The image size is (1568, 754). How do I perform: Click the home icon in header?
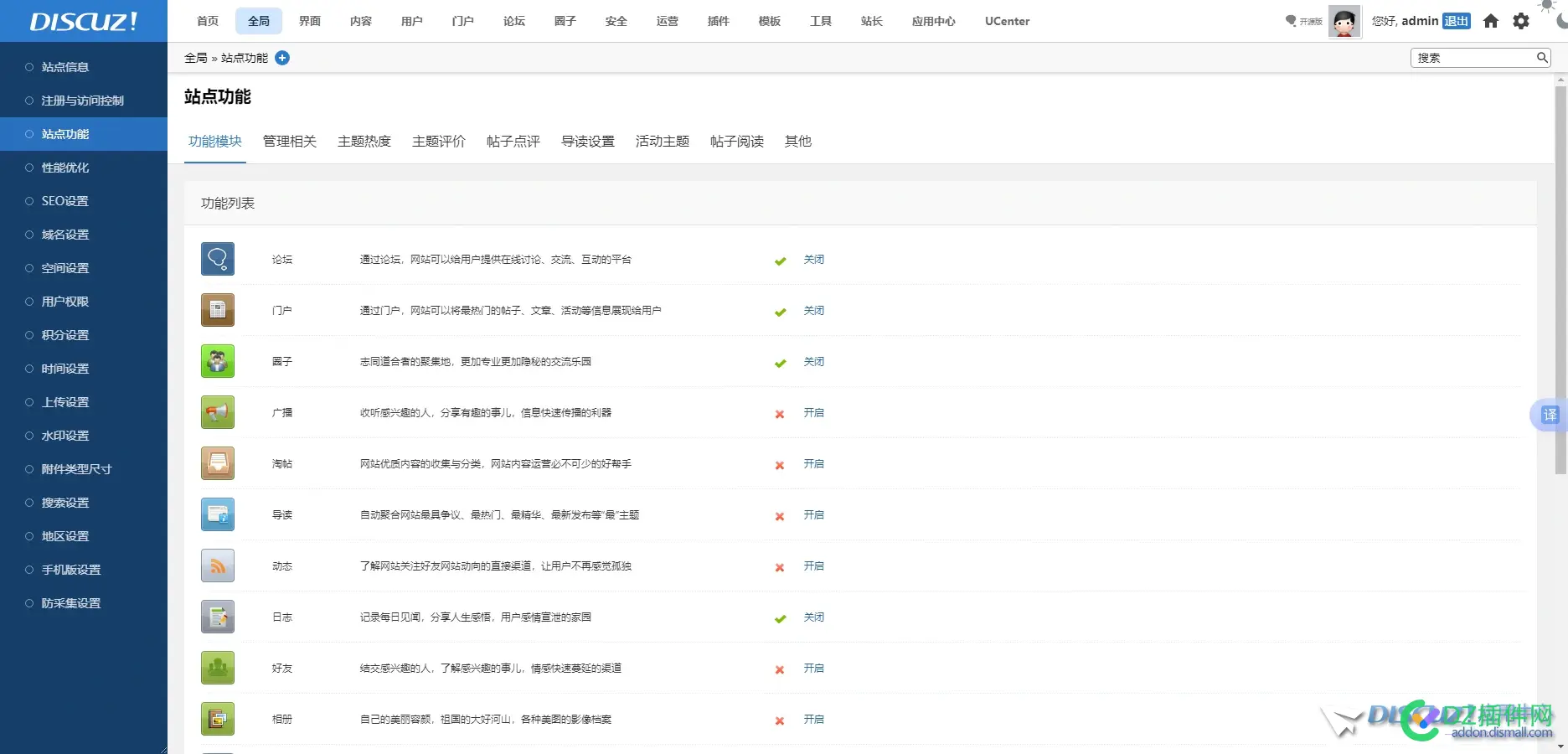[1491, 21]
